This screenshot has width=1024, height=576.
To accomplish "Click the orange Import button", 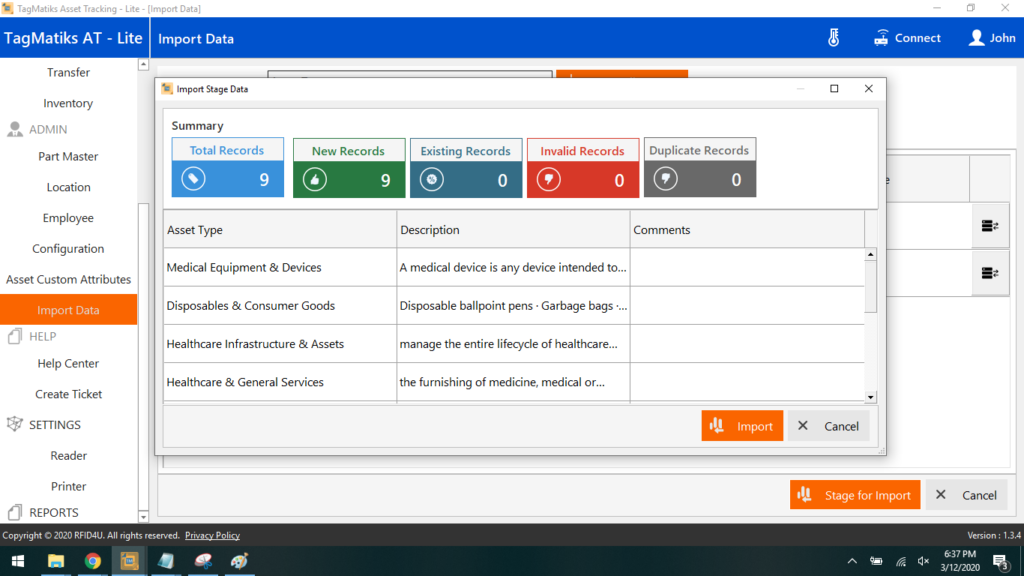I will click(x=742, y=426).
